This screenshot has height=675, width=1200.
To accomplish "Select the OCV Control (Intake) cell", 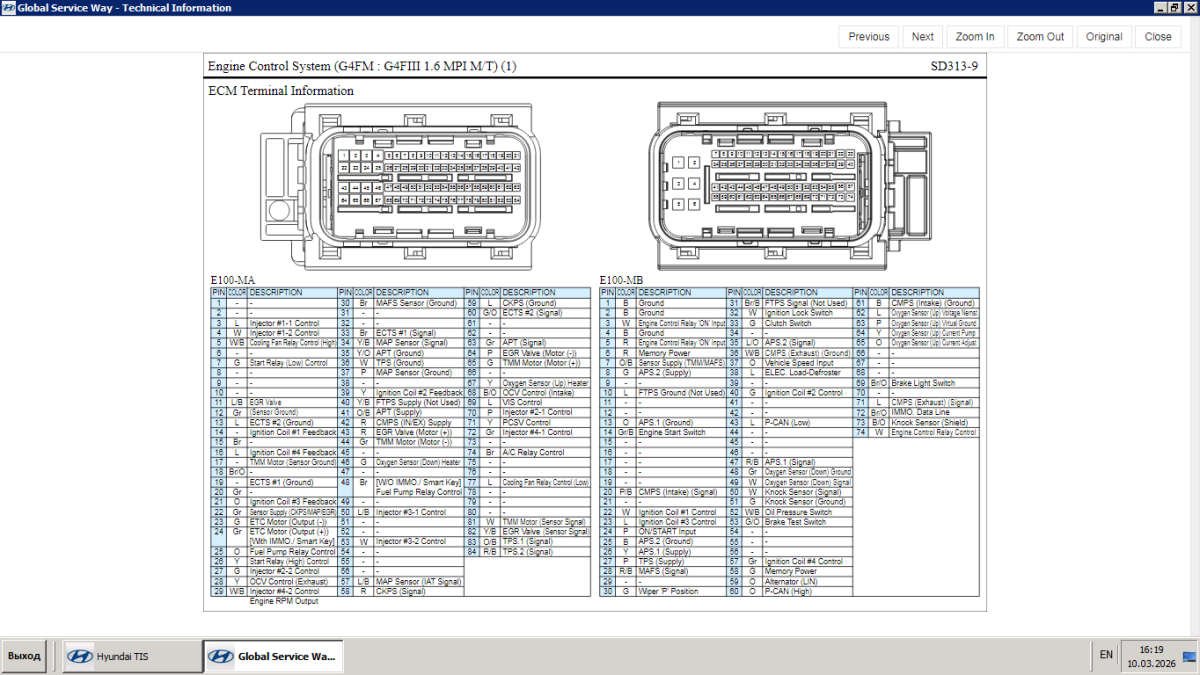I will point(546,393).
